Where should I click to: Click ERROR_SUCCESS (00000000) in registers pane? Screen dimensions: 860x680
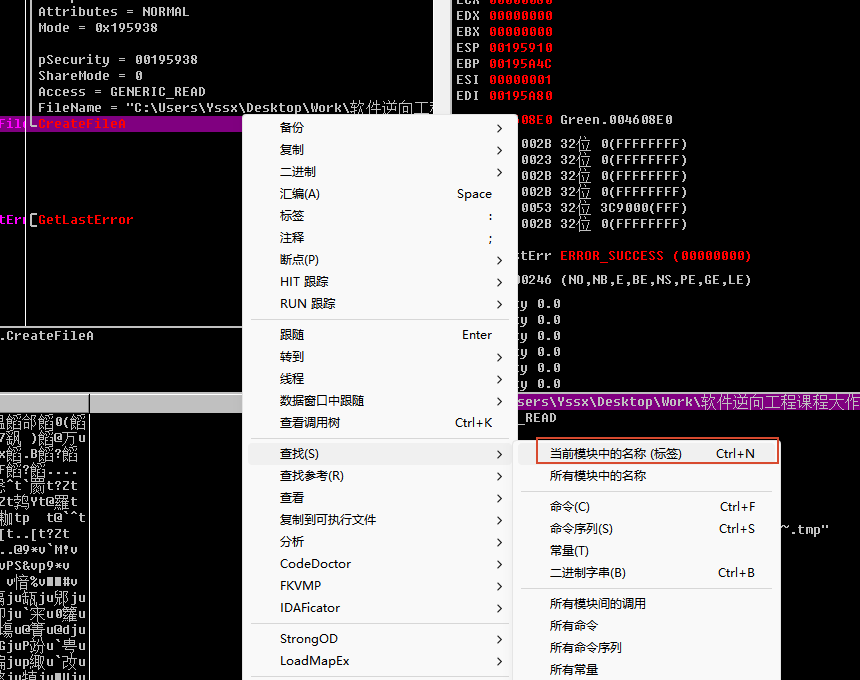tap(655, 256)
